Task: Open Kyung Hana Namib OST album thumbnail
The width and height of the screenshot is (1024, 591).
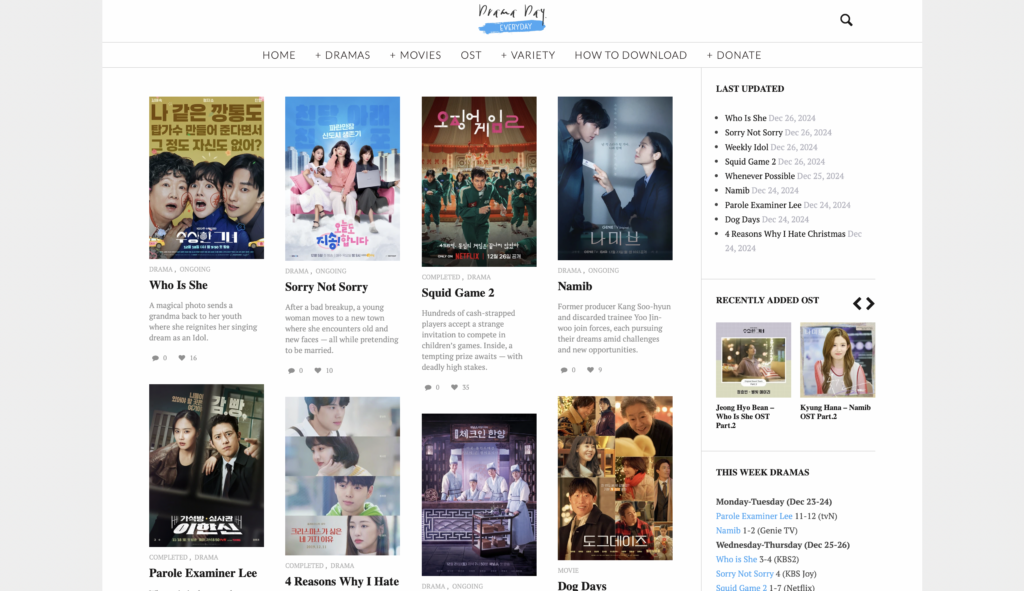Action: point(837,360)
